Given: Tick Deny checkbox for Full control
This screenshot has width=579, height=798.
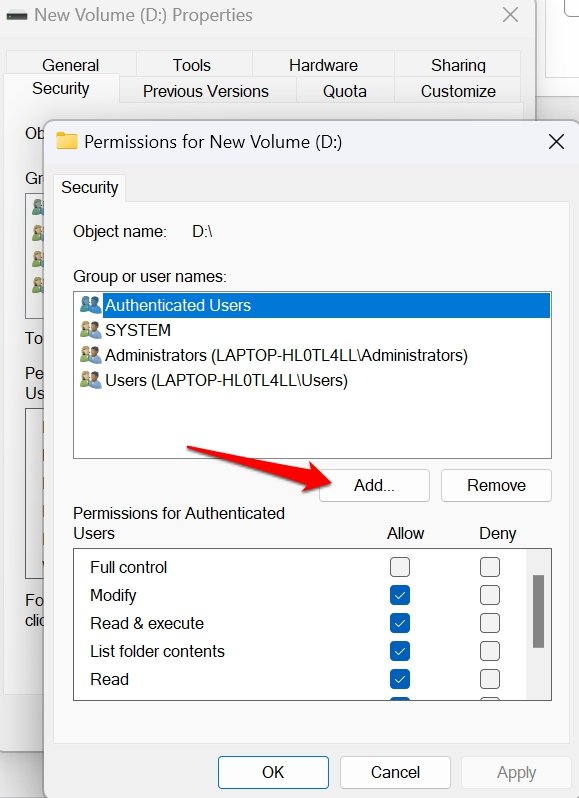Looking at the screenshot, I should coord(490,567).
